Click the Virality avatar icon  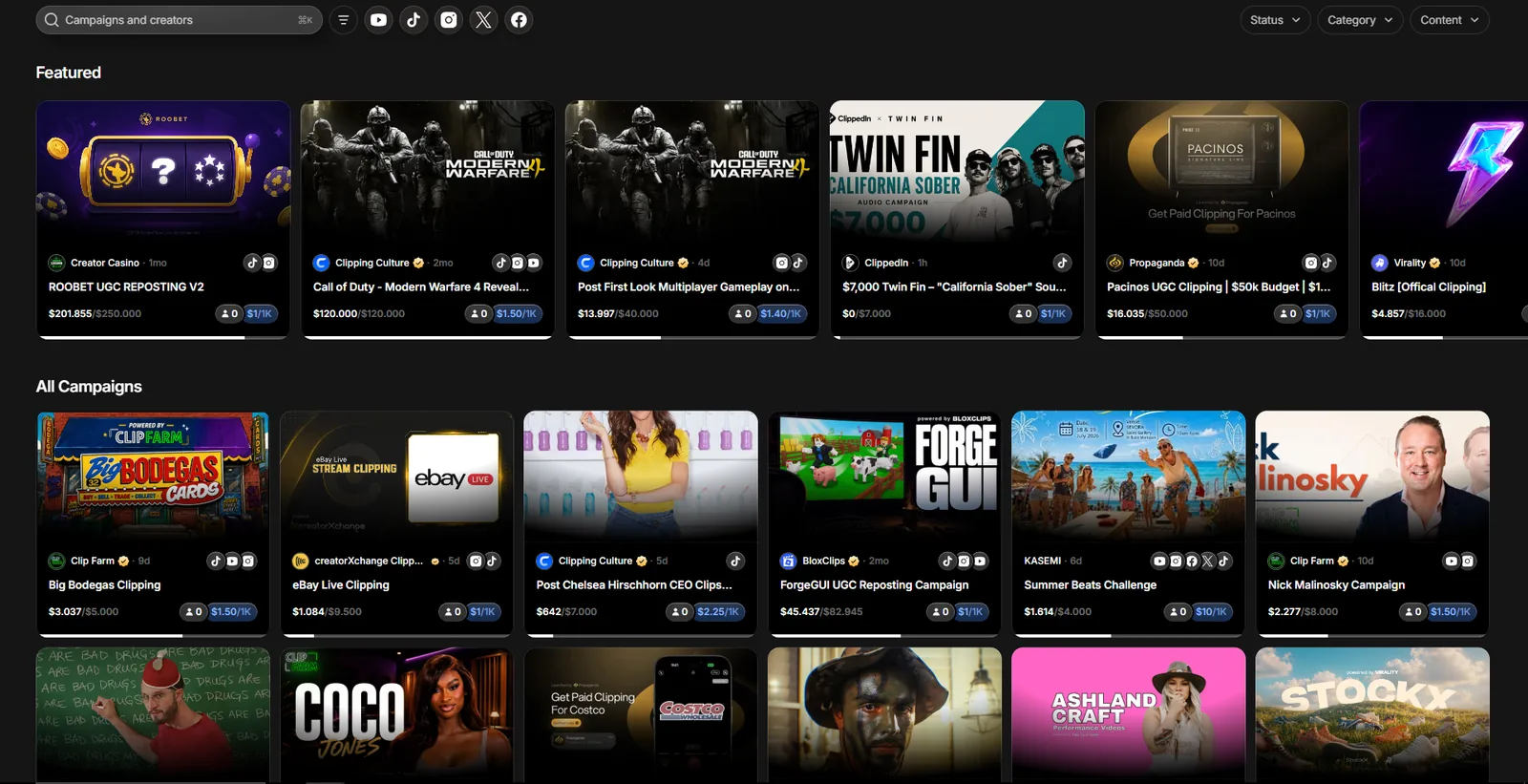(1379, 263)
